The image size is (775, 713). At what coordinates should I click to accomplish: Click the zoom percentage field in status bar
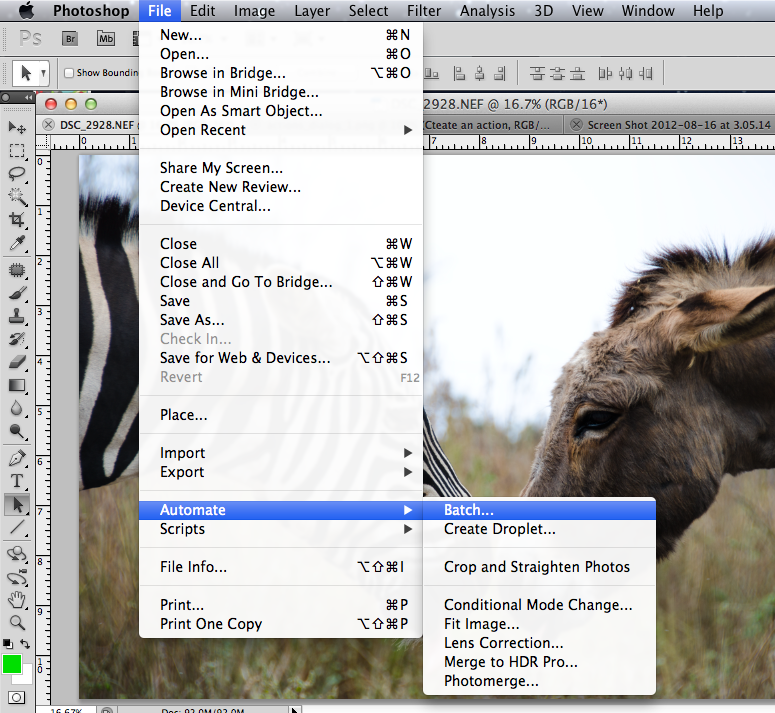[66, 710]
